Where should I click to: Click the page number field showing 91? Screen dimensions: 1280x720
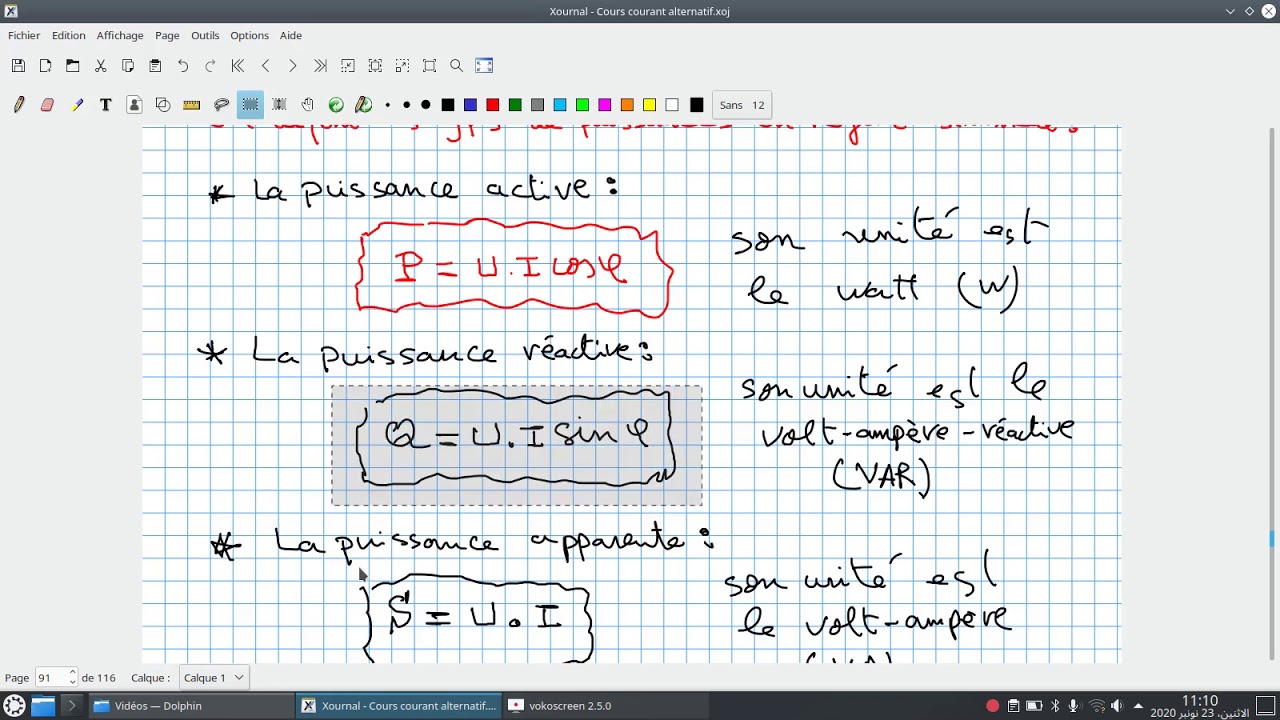50,678
